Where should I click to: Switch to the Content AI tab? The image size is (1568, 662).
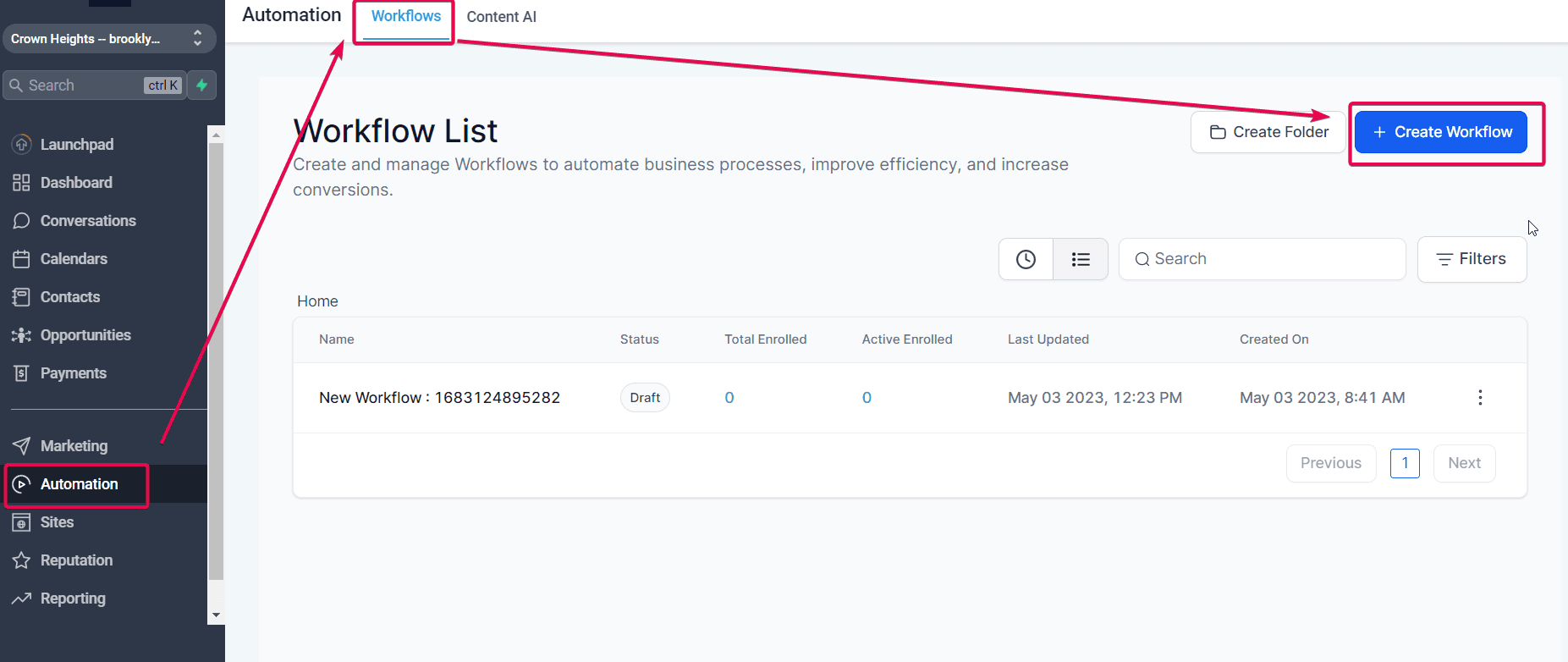(501, 17)
